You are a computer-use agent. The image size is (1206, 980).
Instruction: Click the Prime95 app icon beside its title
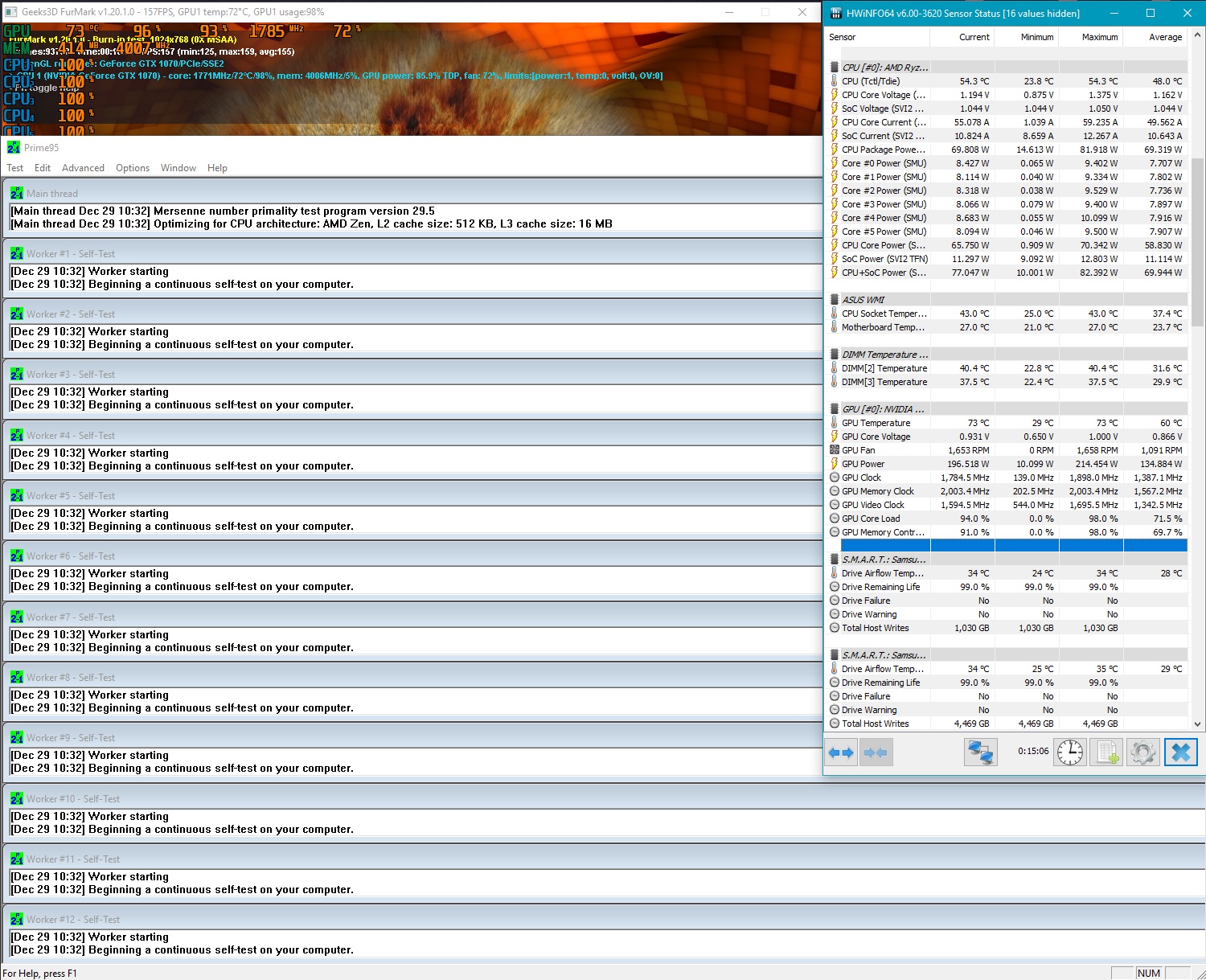point(14,147)
